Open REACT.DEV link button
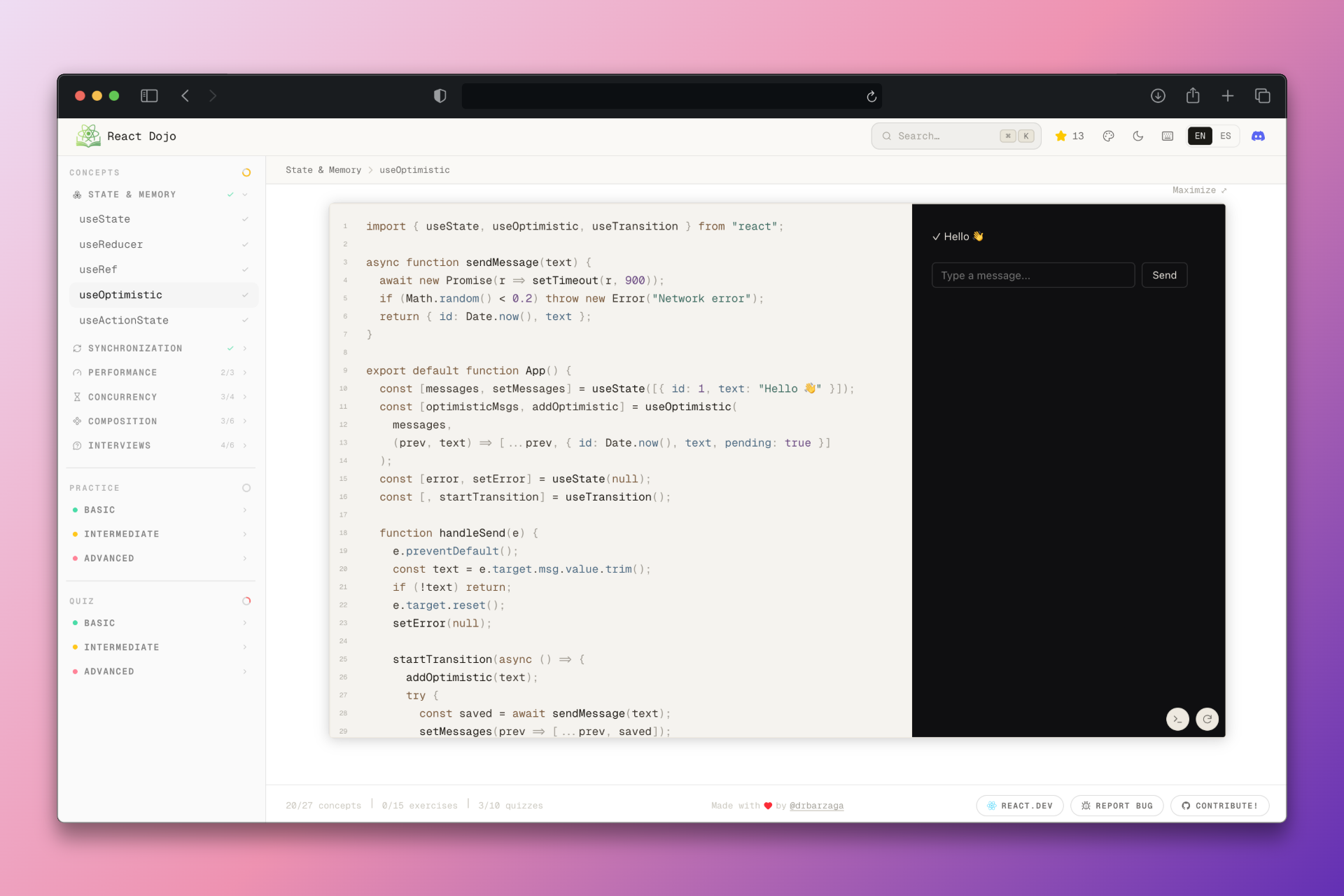 click(1019, 806)
